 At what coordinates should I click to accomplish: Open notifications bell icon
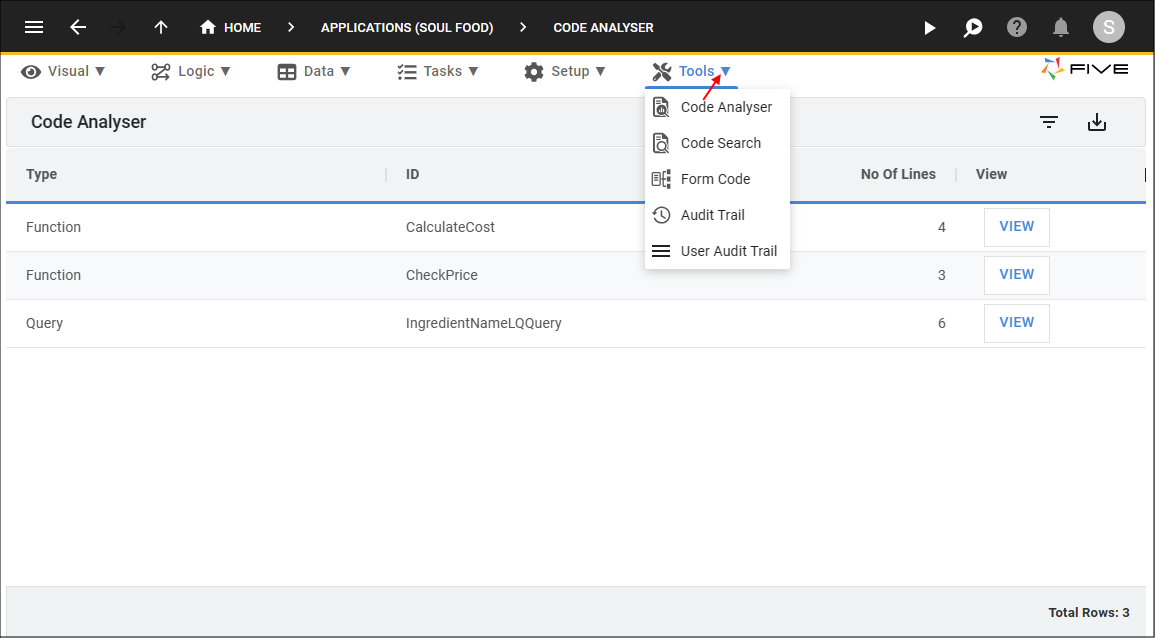pos(1061,27)
